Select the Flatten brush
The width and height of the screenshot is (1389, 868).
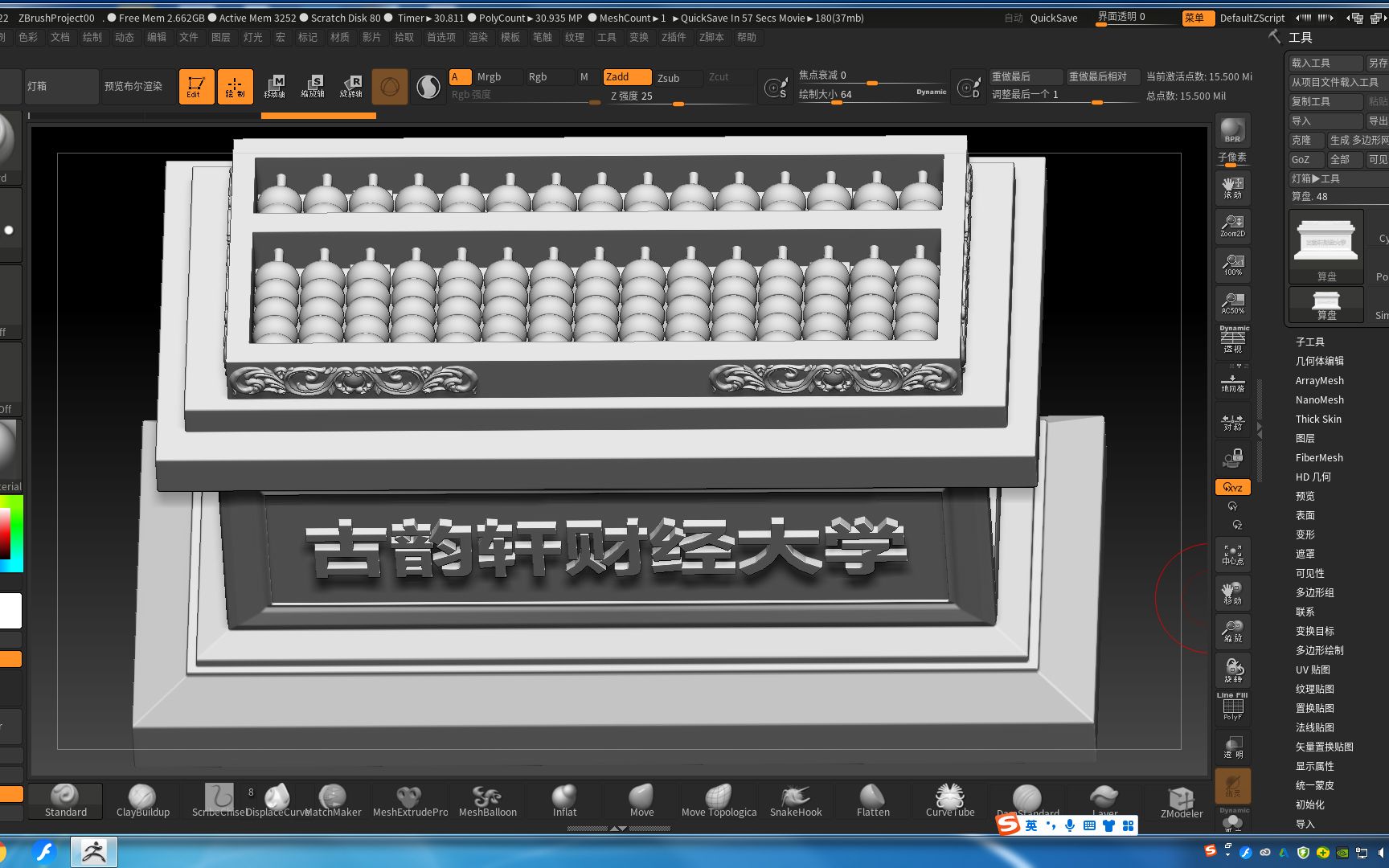[873, 801]
